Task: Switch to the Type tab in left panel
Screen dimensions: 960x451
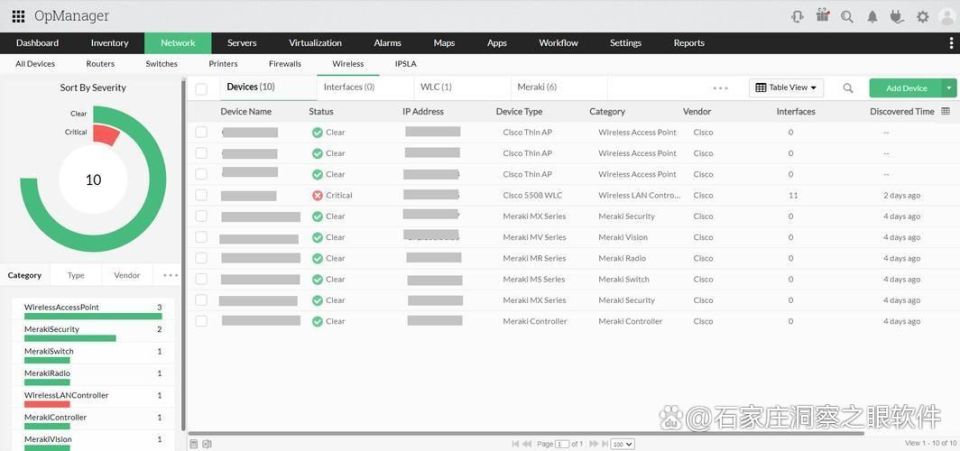Action: pos(76,275)
